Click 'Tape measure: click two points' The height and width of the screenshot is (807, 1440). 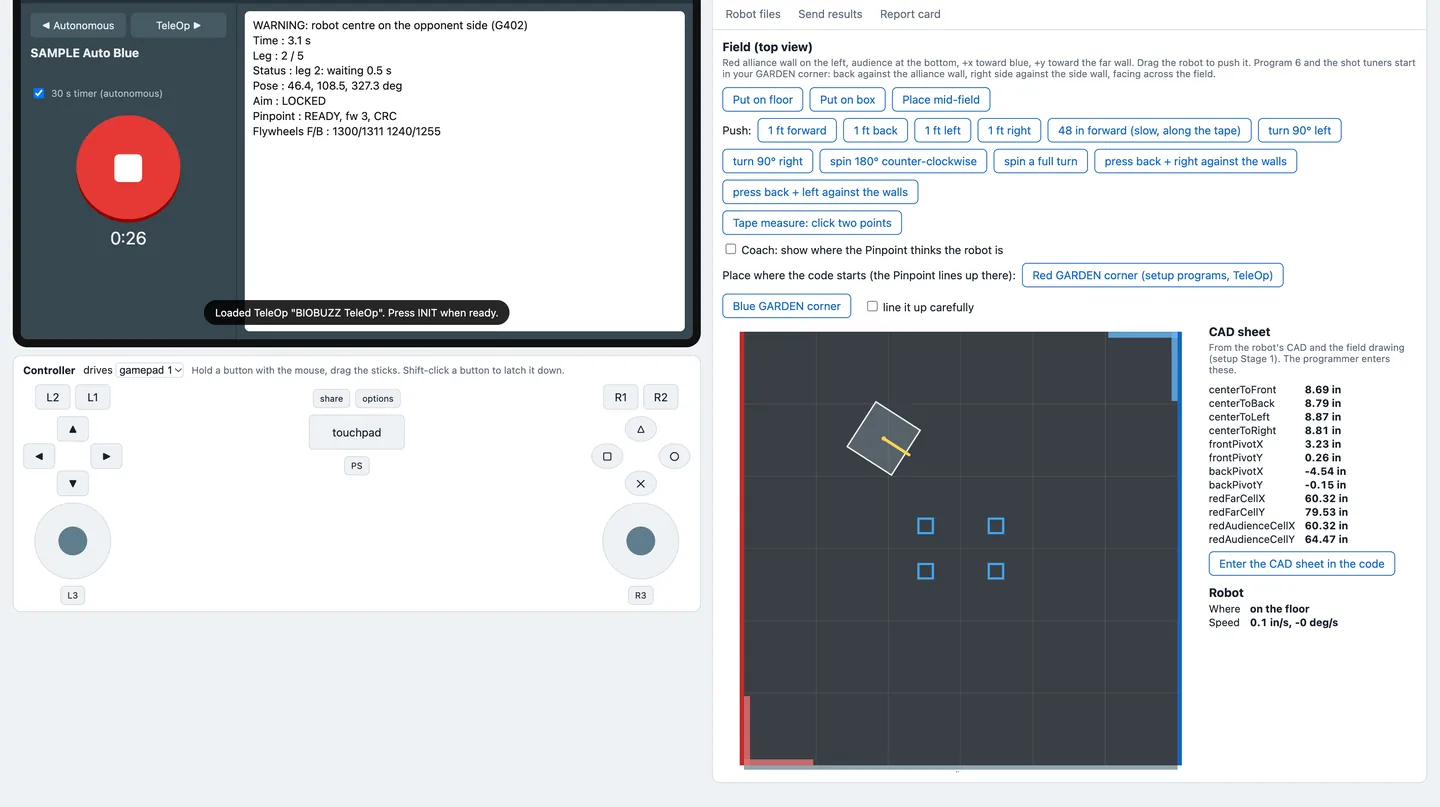click(812, 223)
